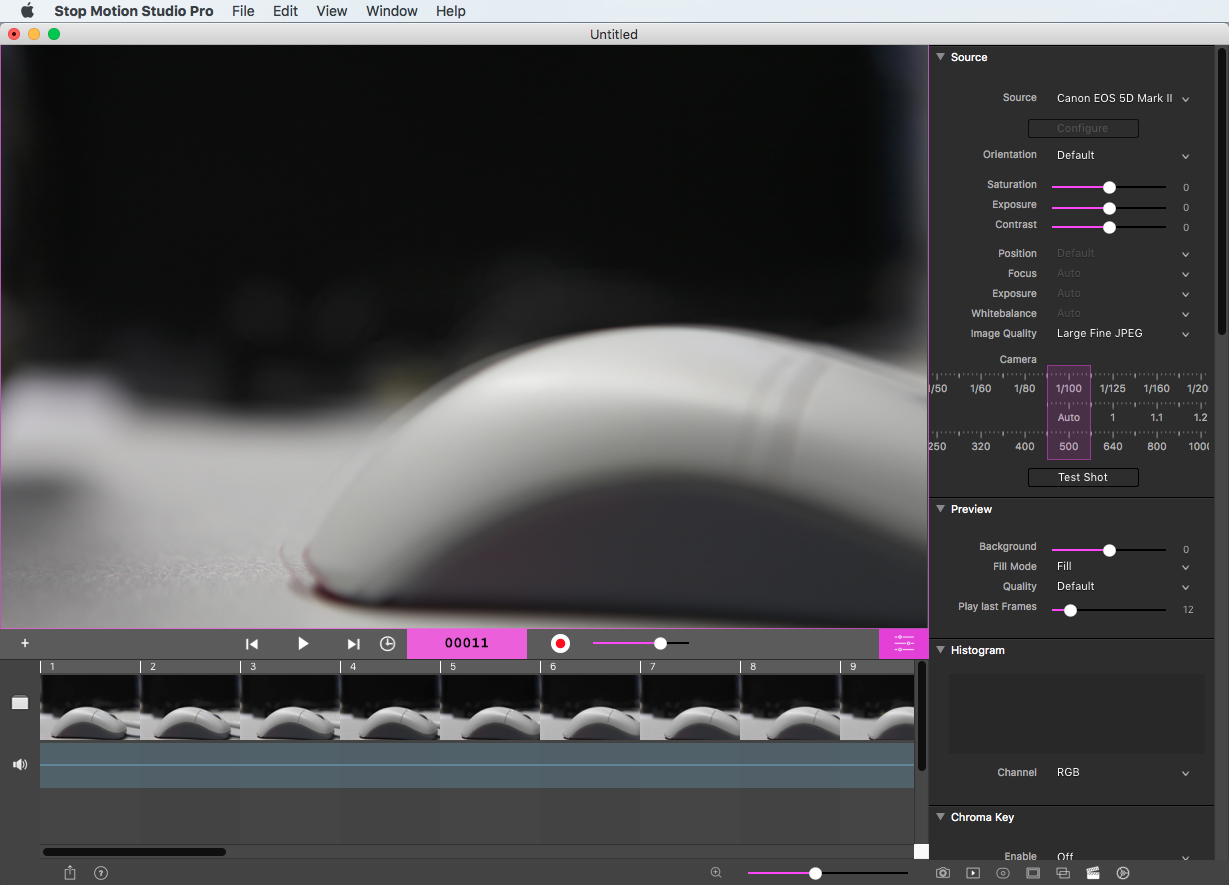Collapse the Histogram section

click(940, 650)
